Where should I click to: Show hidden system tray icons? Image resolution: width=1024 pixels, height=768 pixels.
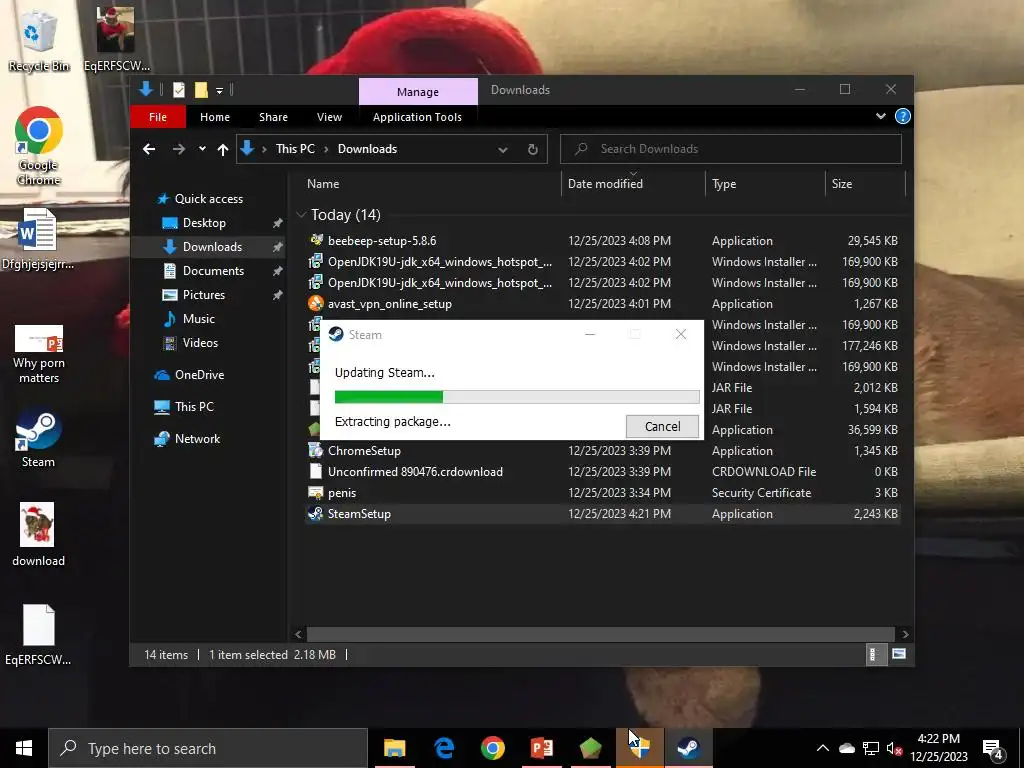[823, 748]
